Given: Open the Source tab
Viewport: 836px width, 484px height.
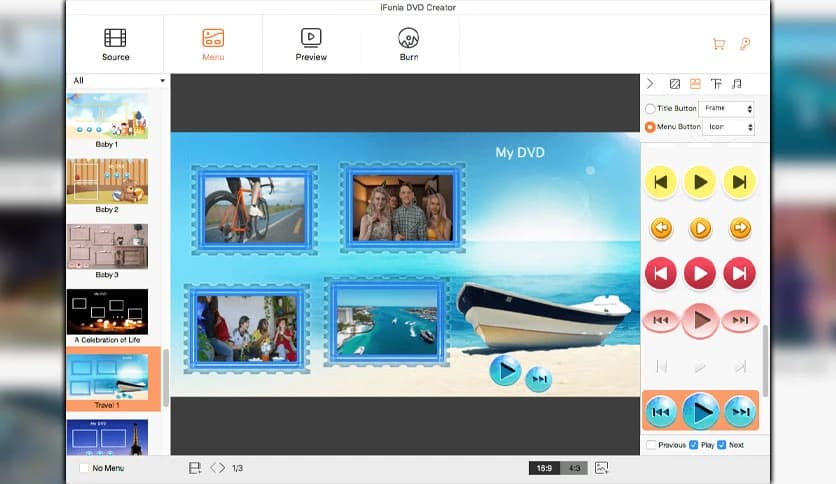Looking at the screenshot, I should click(x=115, y=44).
